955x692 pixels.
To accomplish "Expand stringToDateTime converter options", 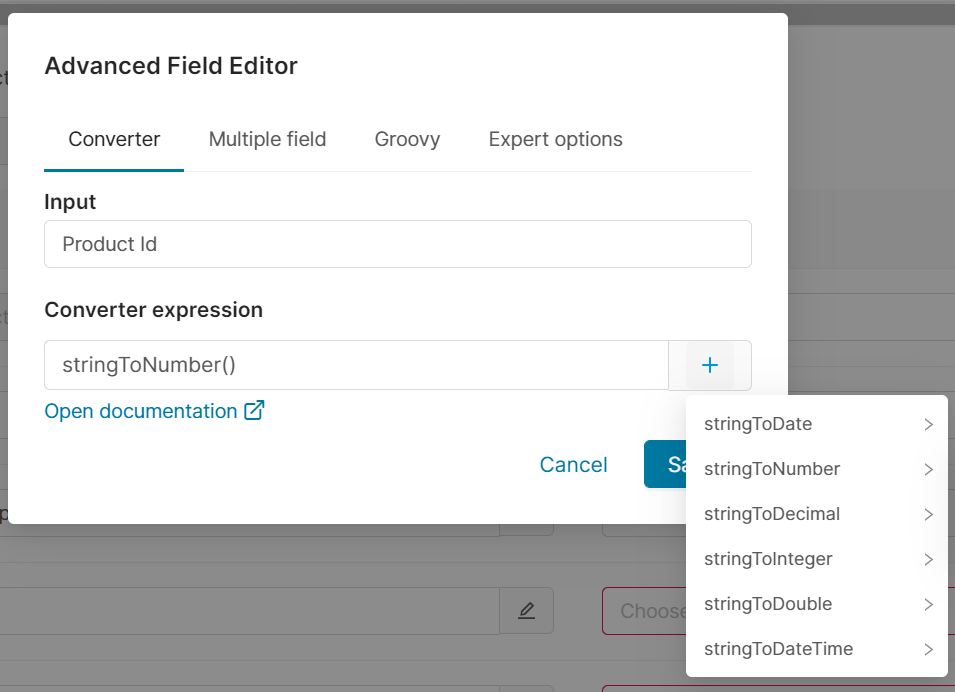I will click(930, 649).
